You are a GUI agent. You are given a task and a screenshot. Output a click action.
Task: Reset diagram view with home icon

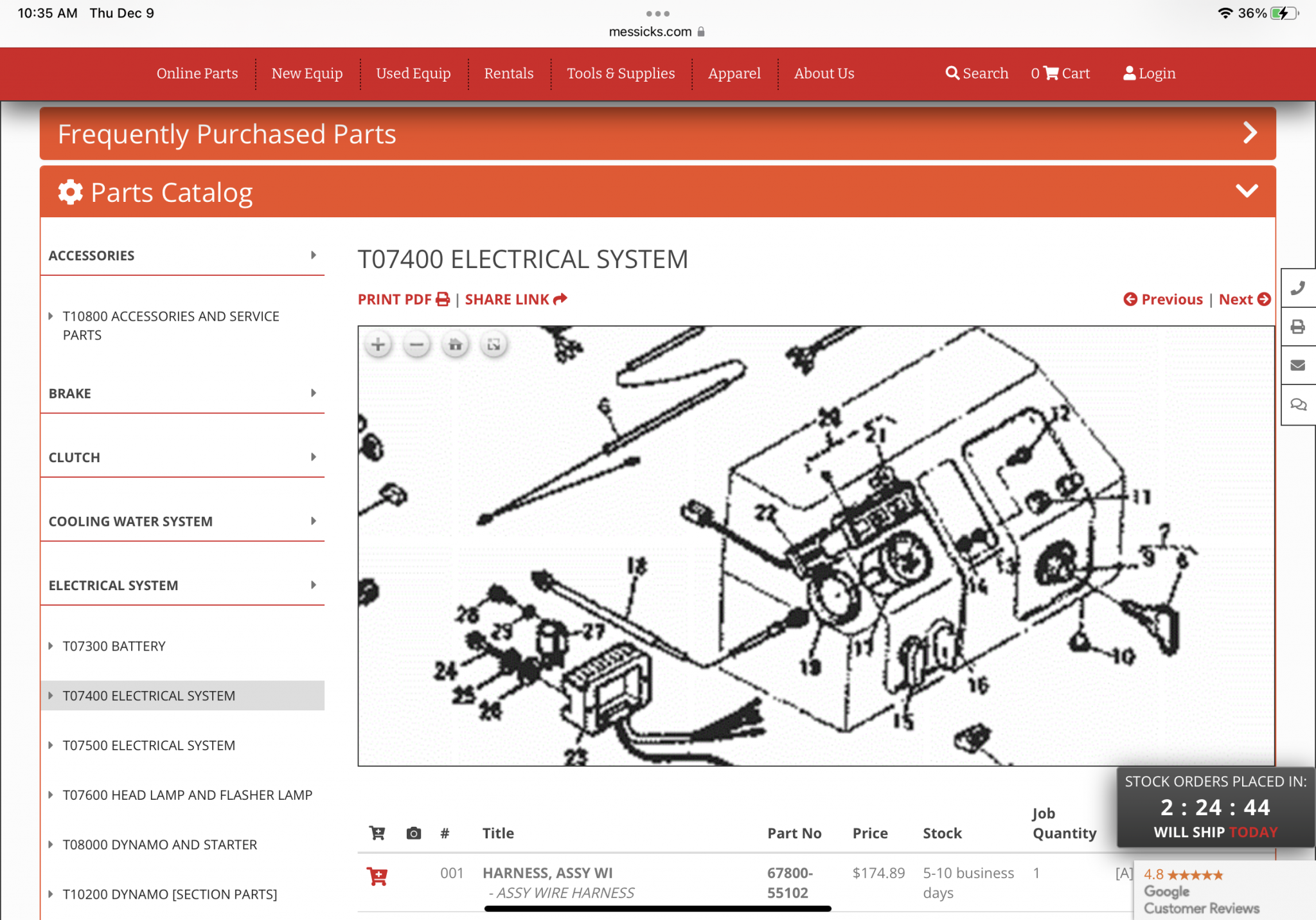pyautogui.click(x=455, y=345)
